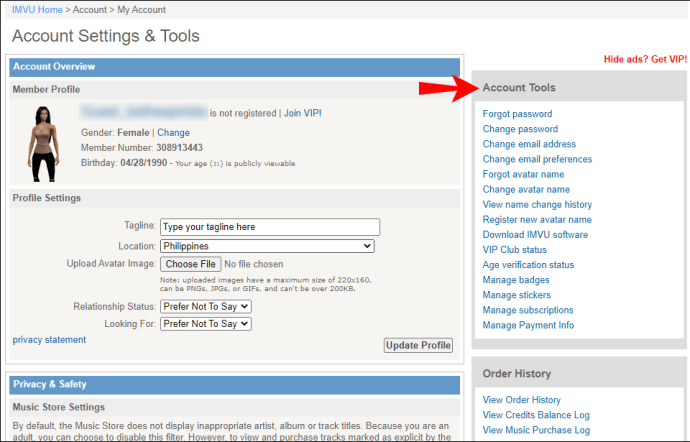Open the privacy statement link
Image resolution: width=690 pixels, height=442 pixels.
pyautogui.click(x=49, y=340)
